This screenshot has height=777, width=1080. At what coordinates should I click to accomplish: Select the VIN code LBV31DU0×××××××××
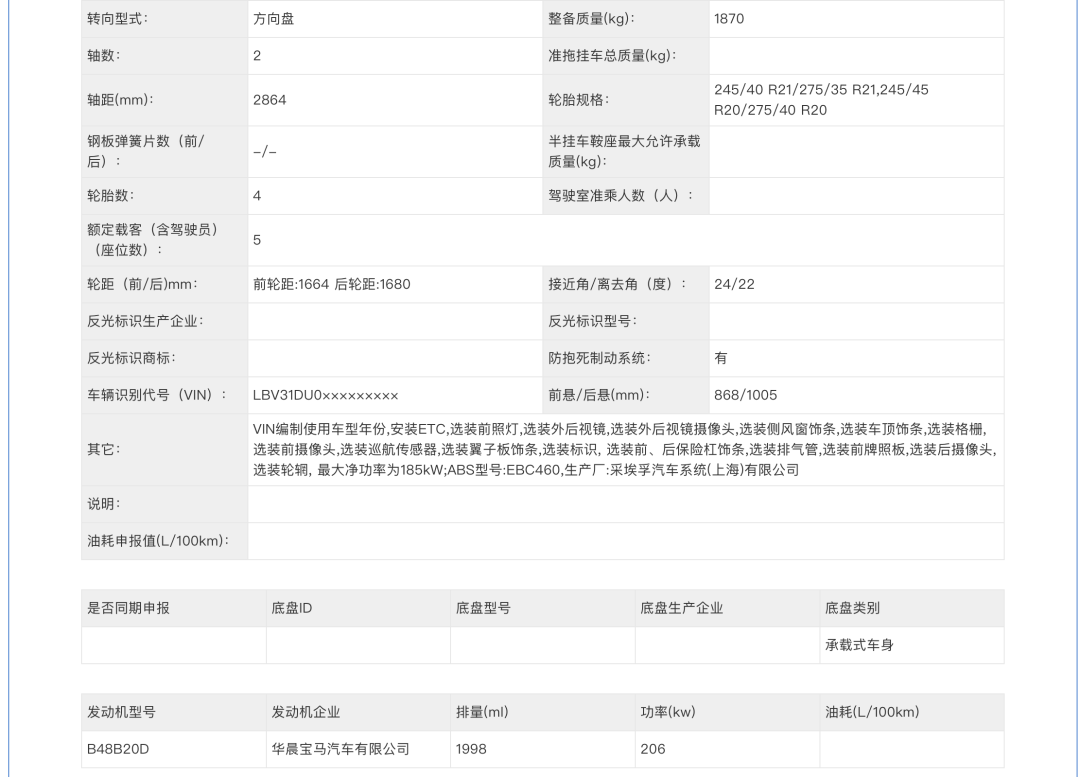[325, 395]
